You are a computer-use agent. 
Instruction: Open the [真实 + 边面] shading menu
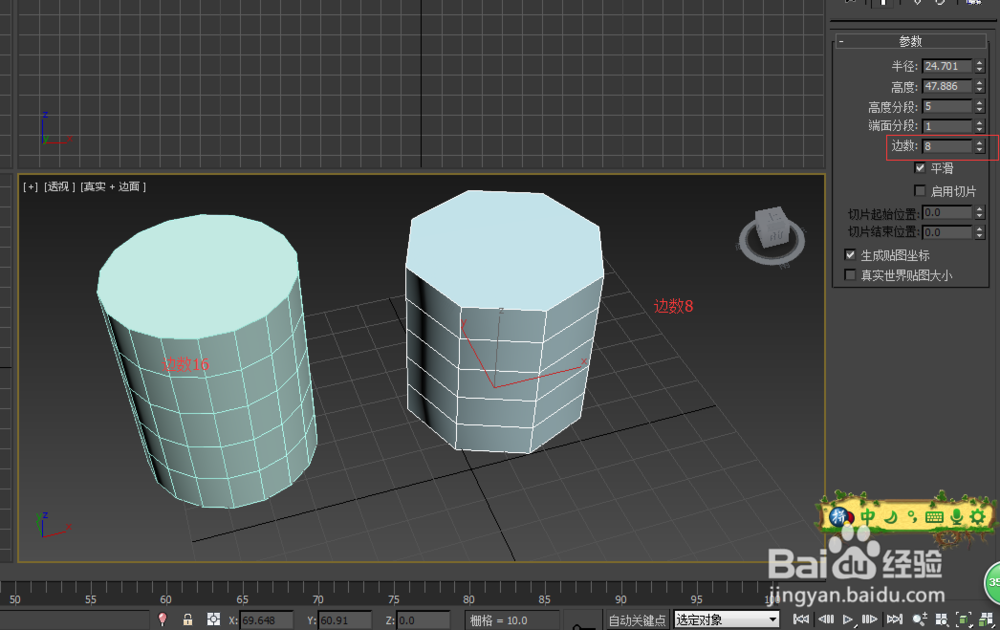pyautogui.click(x=113, y=187)
